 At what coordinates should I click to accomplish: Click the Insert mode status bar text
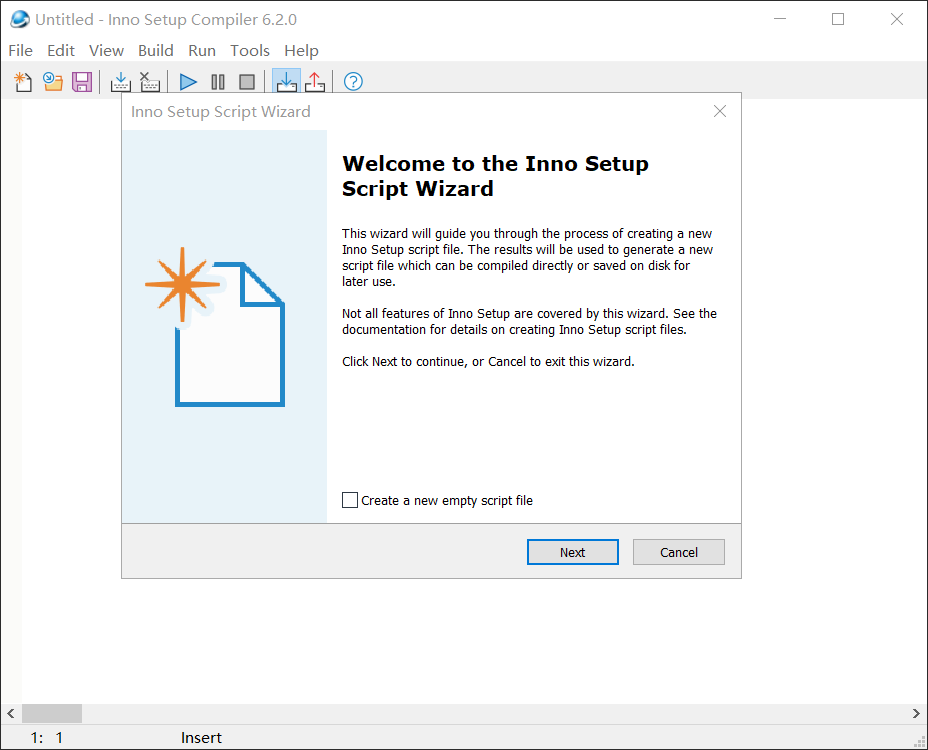pos(201,738)
